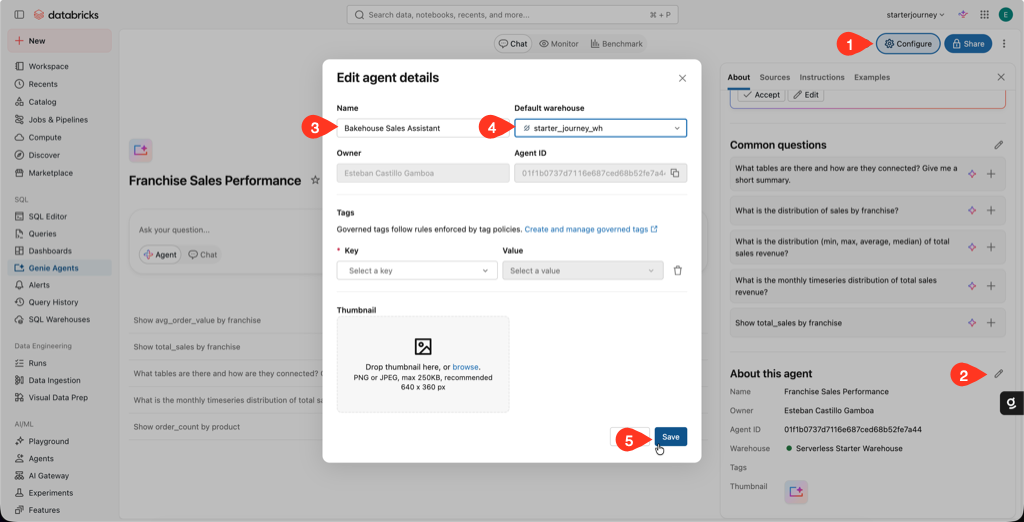1024x522 pixels.
Task: Open the kebab menu next to Share
Action: click(x=1004, y=44)
